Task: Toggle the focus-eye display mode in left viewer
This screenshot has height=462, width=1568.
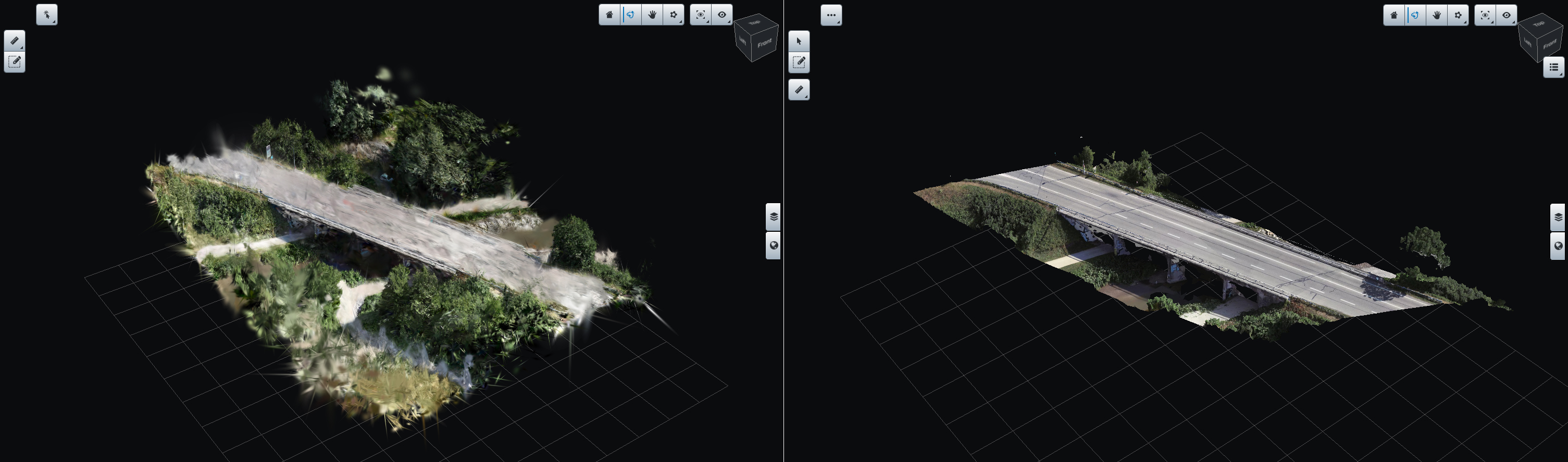Action: pos(701,15)
